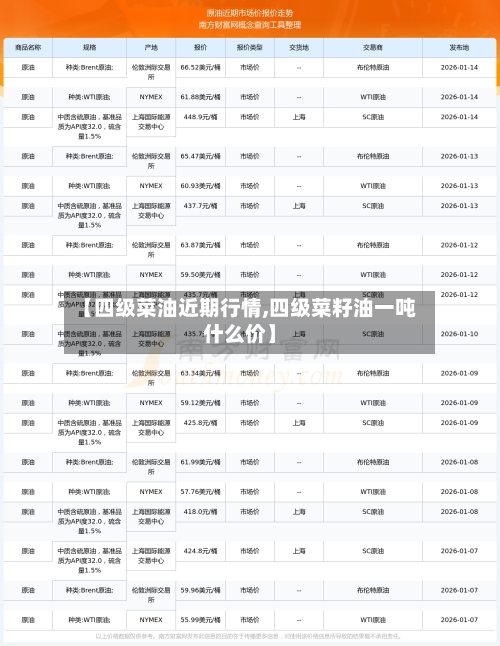Click the date in the 418.0元/桶 row
Screen dimensions: 500x646
tap(459, 512)
